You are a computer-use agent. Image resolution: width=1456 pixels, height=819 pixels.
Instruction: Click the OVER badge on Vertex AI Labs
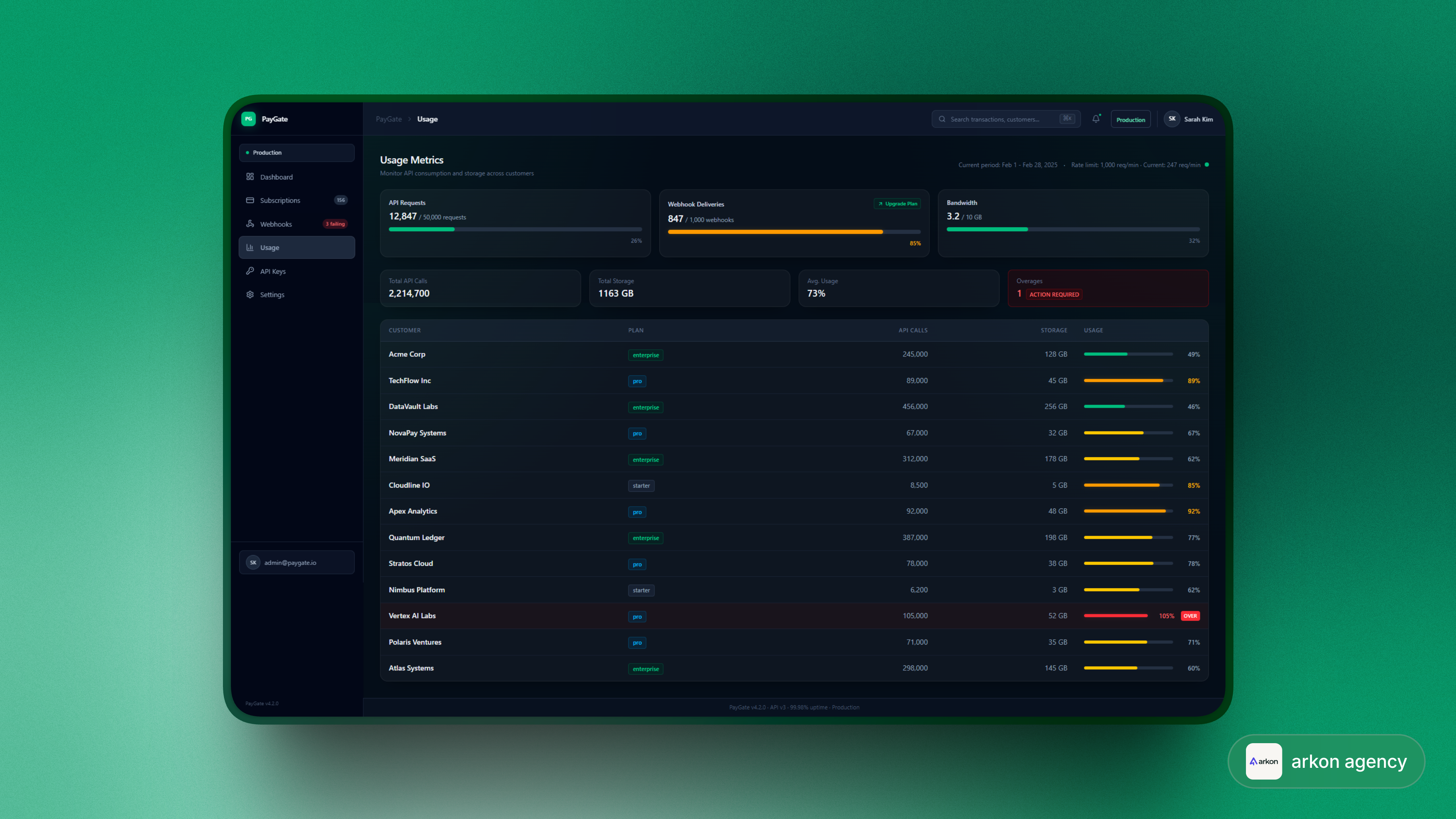1190,616
